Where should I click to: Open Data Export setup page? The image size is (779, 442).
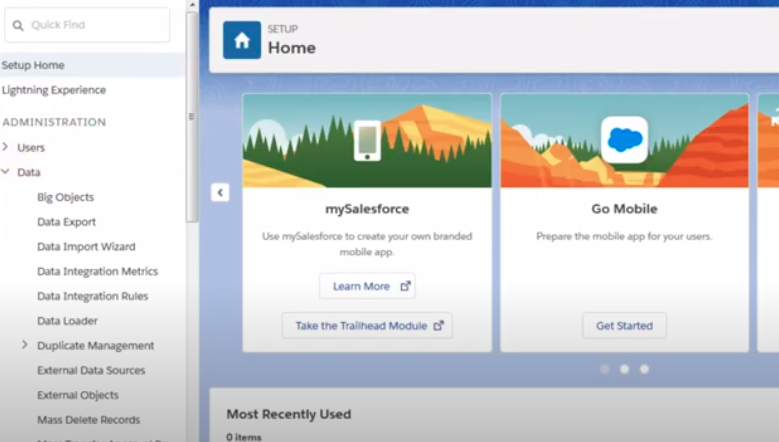point(67,222)
